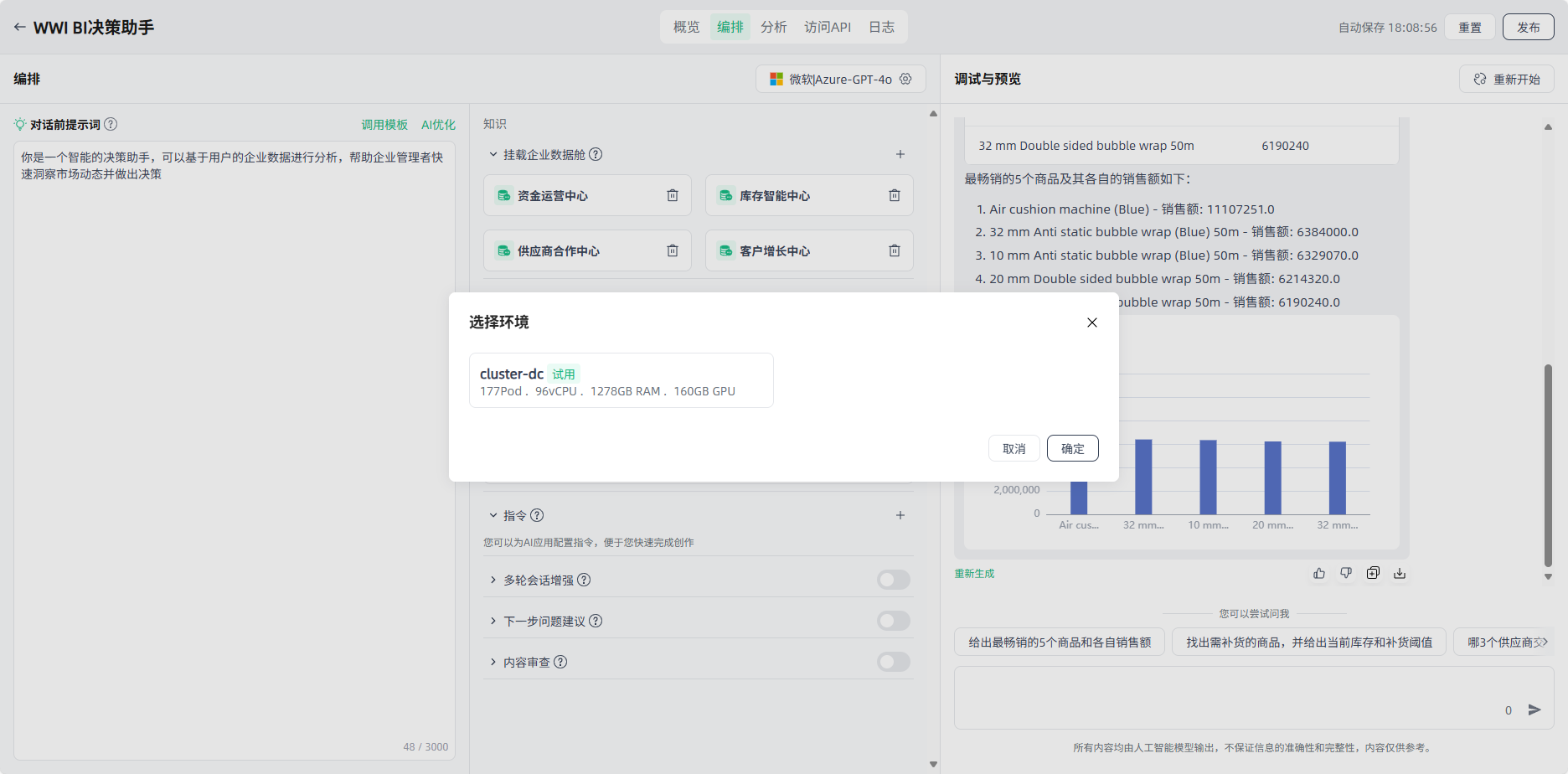Select suggestion 给出最畅销的5个商品和各自销售额
The width and height of the screenshot is (1568, 774).
(1060, 642)
